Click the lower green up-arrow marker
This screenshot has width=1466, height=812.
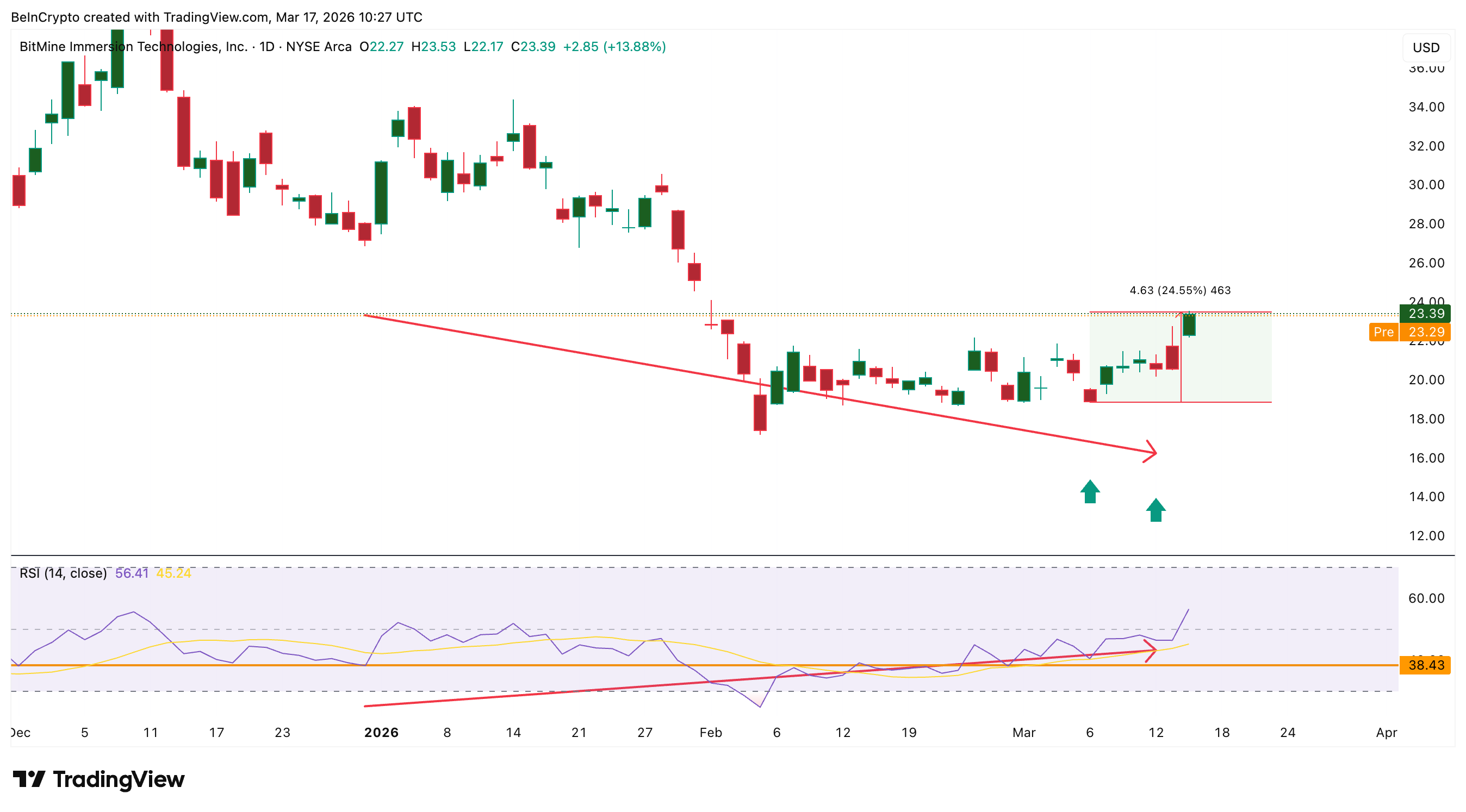[1156, 510]
